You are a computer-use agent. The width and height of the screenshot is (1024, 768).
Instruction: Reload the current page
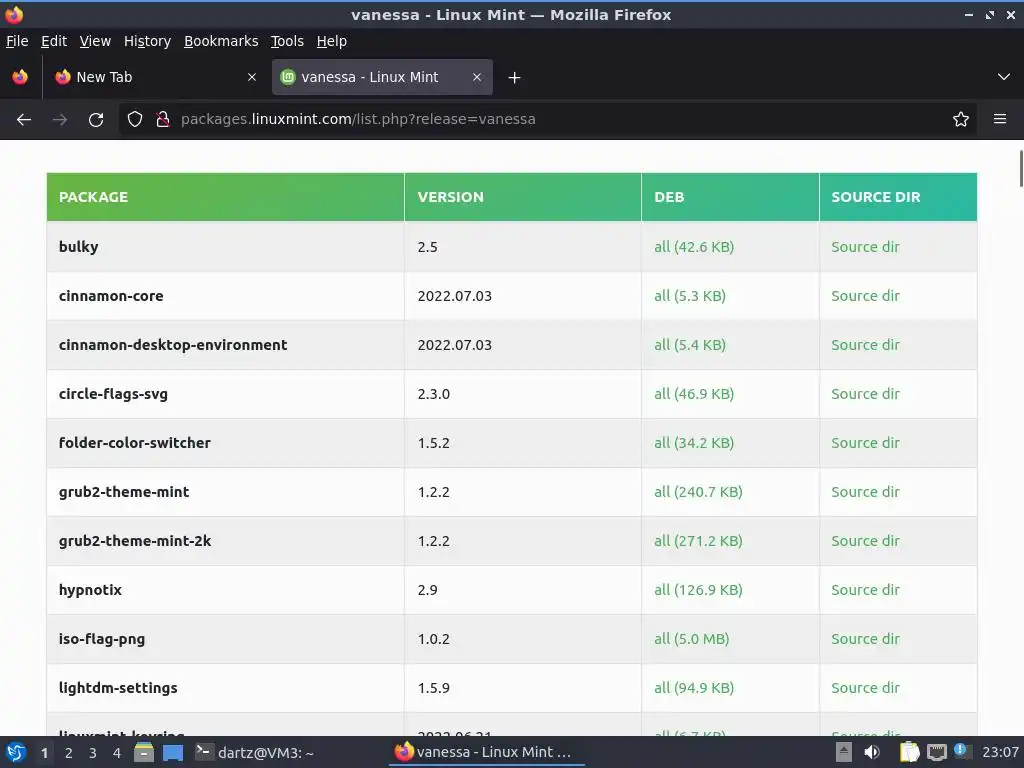[96, 120]
